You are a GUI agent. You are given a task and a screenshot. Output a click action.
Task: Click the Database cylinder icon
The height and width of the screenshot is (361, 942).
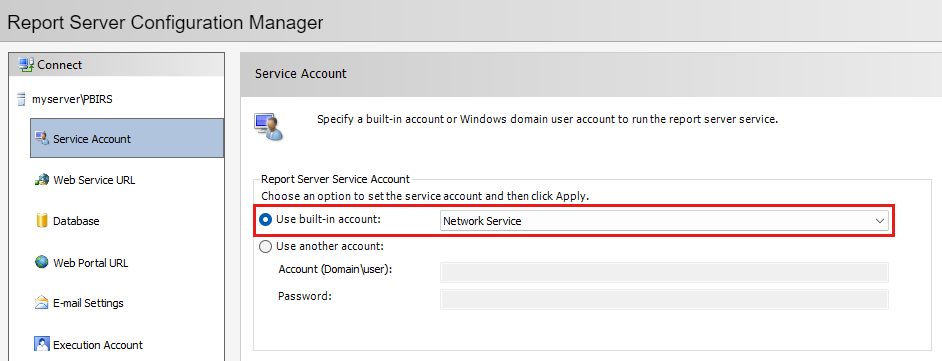point(42,221)
